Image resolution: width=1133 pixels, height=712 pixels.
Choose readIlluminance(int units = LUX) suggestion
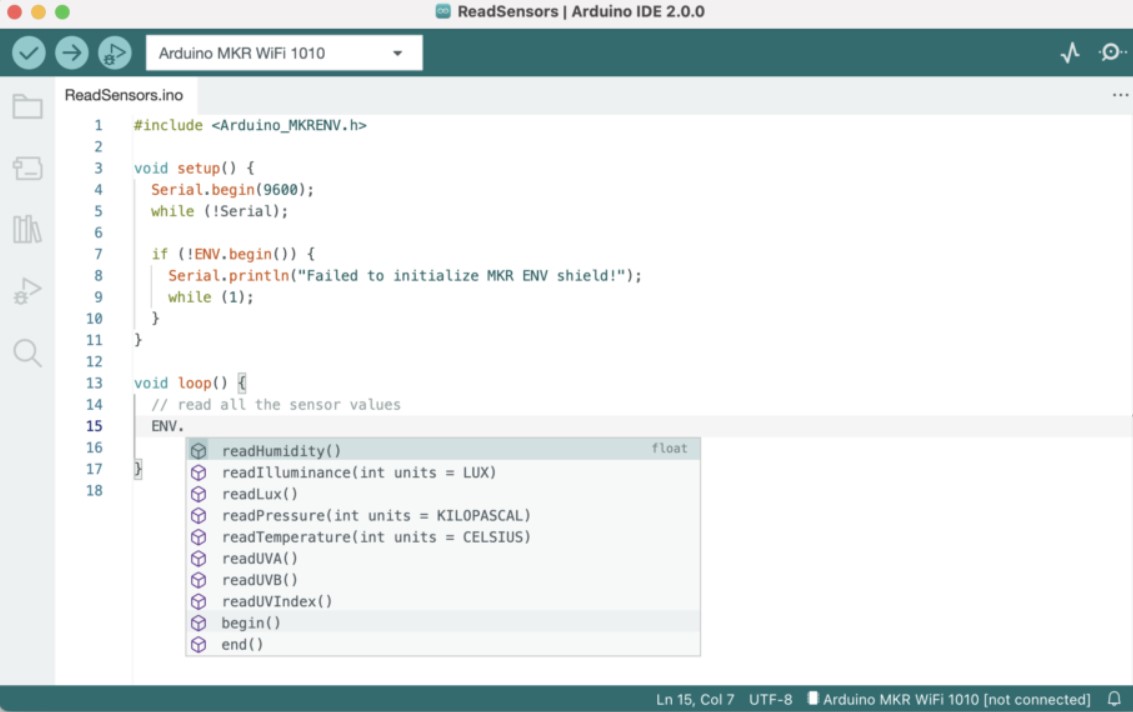443,472
